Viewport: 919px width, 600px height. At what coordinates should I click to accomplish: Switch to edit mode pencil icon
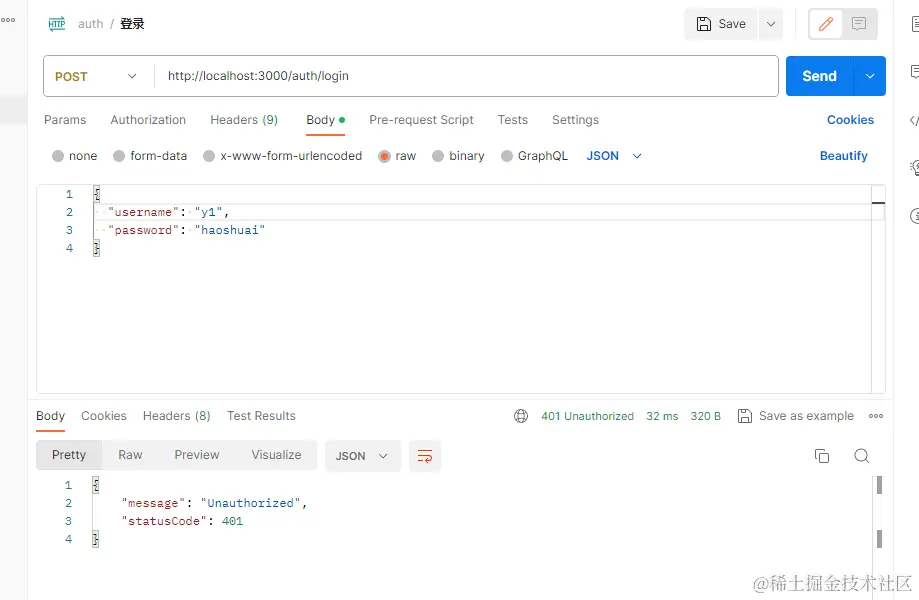tap(826, 24)
